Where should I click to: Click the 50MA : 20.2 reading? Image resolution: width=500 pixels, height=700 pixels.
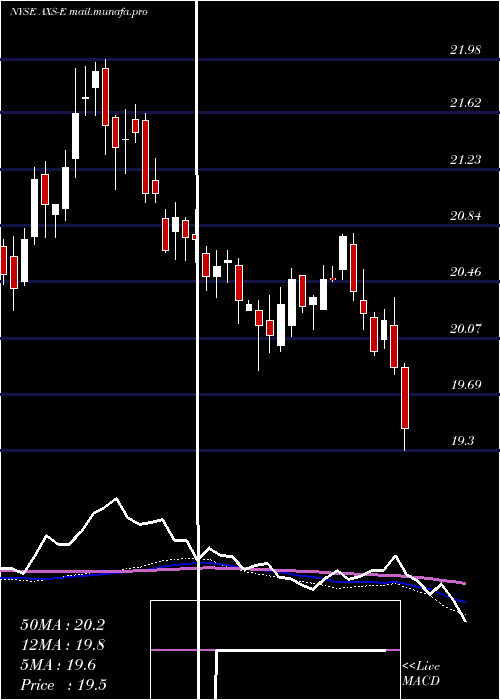pyautogui.click(x=62, y=625)
